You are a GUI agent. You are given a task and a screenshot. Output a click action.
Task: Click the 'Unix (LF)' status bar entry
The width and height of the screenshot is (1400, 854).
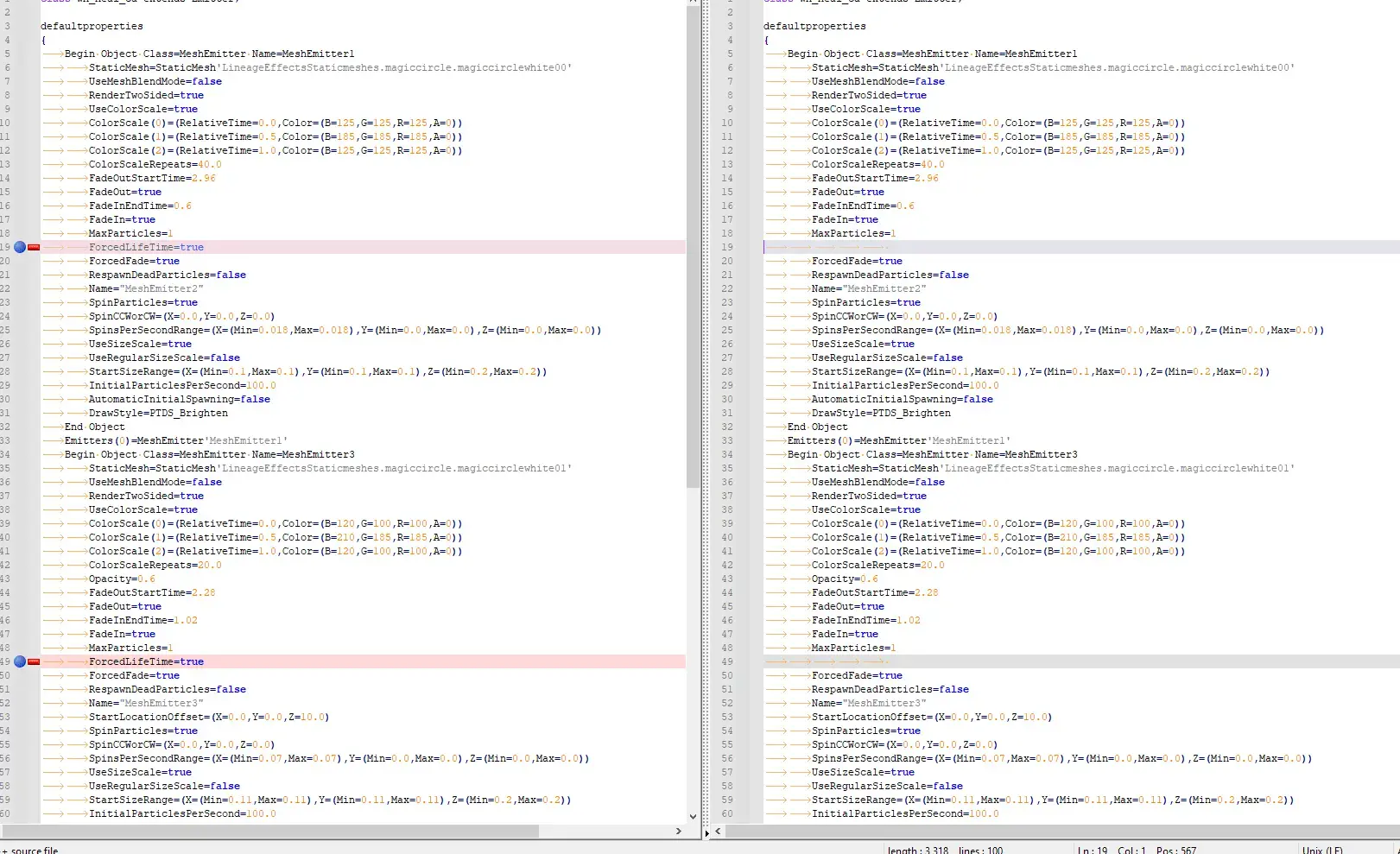click(1322, 851)
